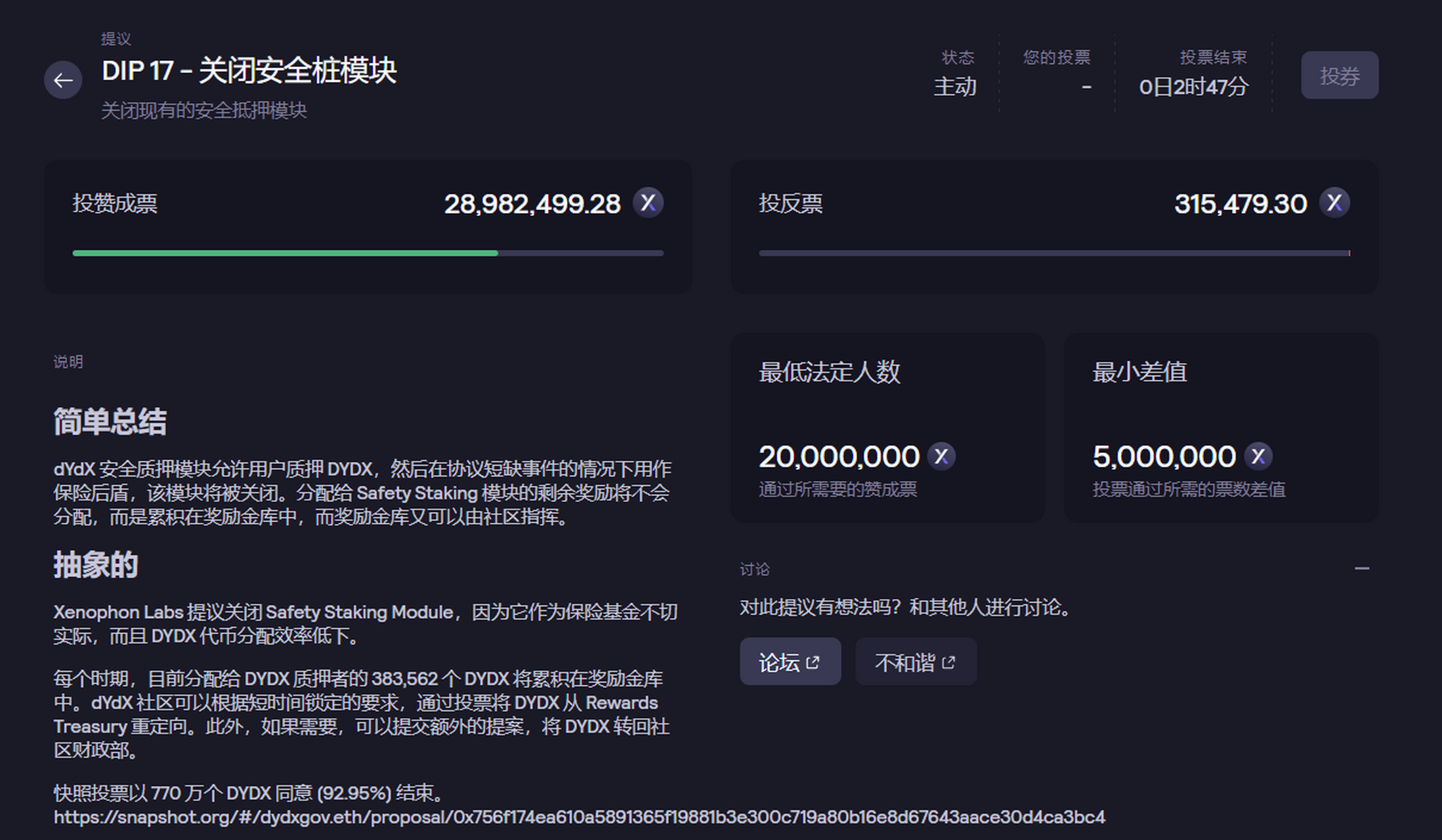
Task: Click the back arrow button
Action: point(63,80)
